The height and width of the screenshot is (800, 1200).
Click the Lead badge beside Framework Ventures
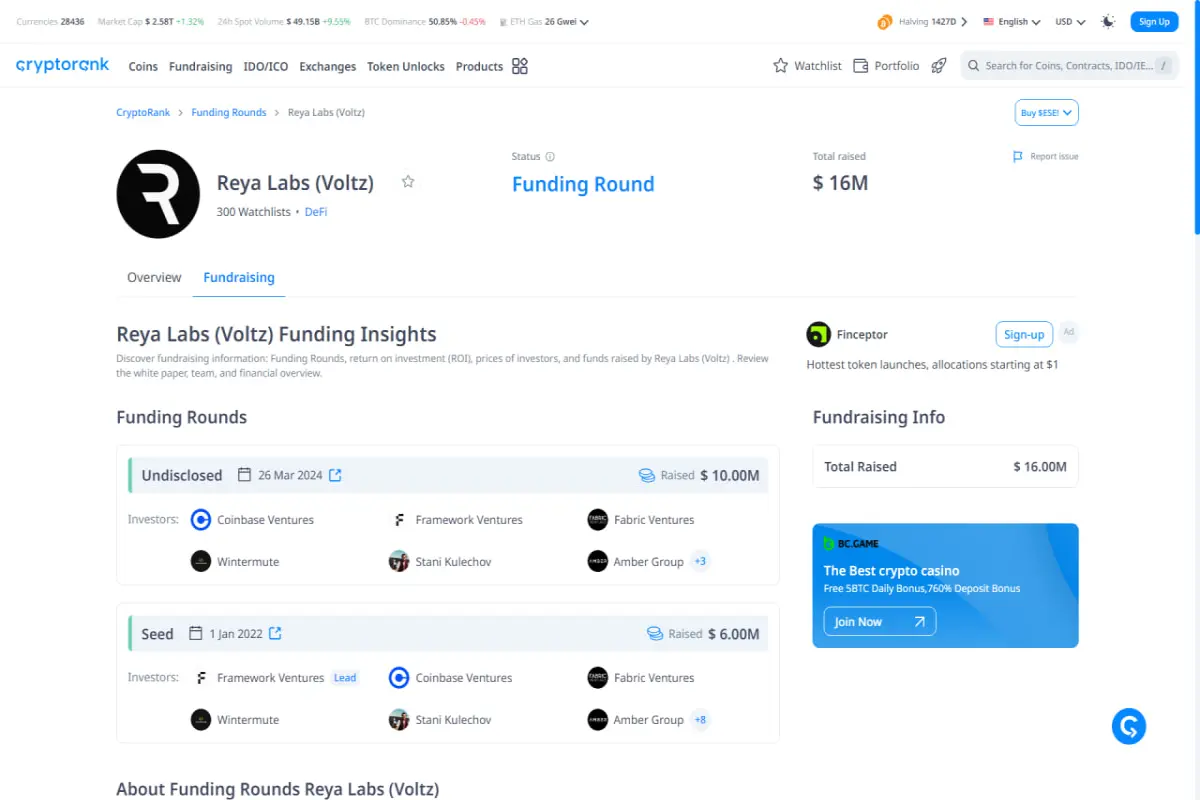[345, 678]
